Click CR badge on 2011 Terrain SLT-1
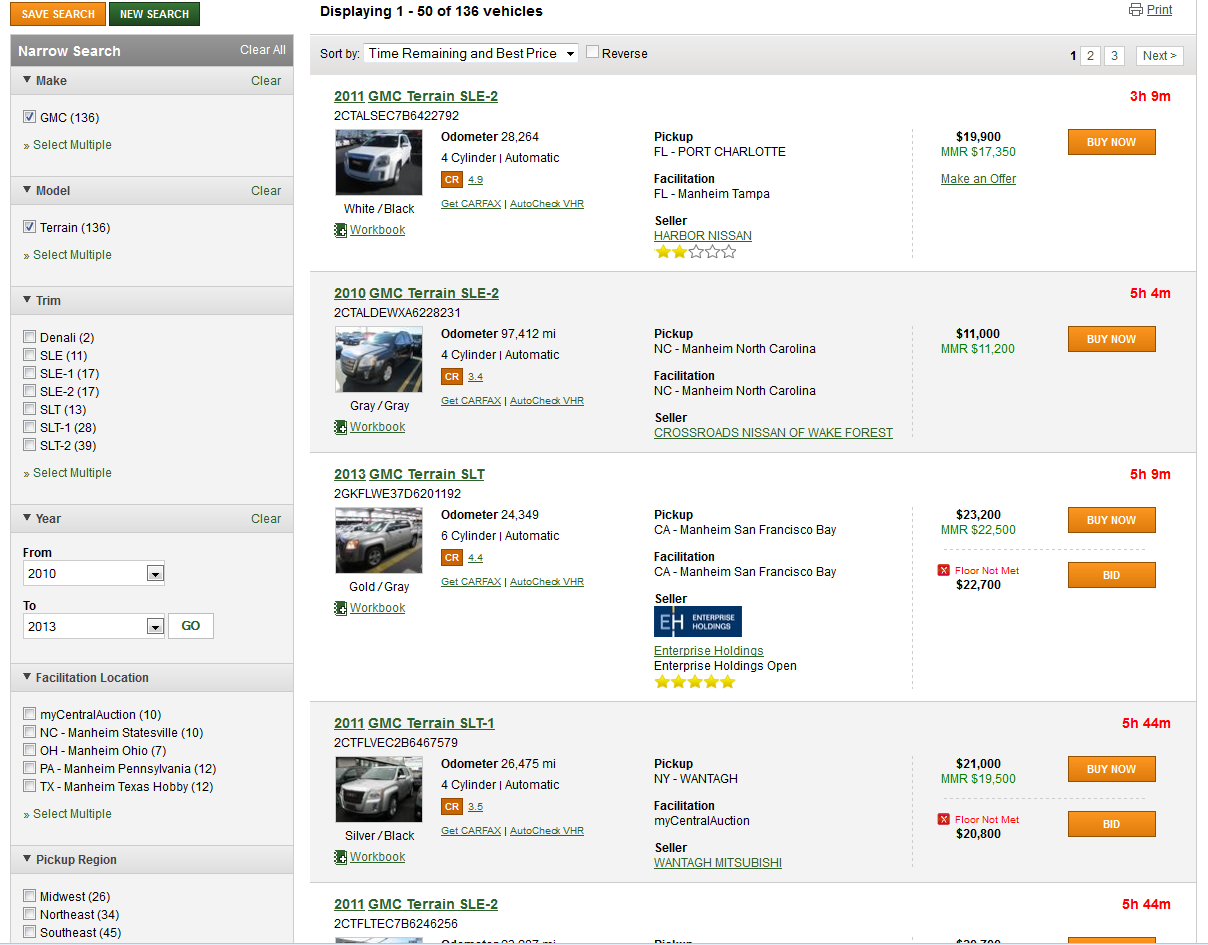The image size is (1208, 945). pyautogui.click(x=452, y=807)
